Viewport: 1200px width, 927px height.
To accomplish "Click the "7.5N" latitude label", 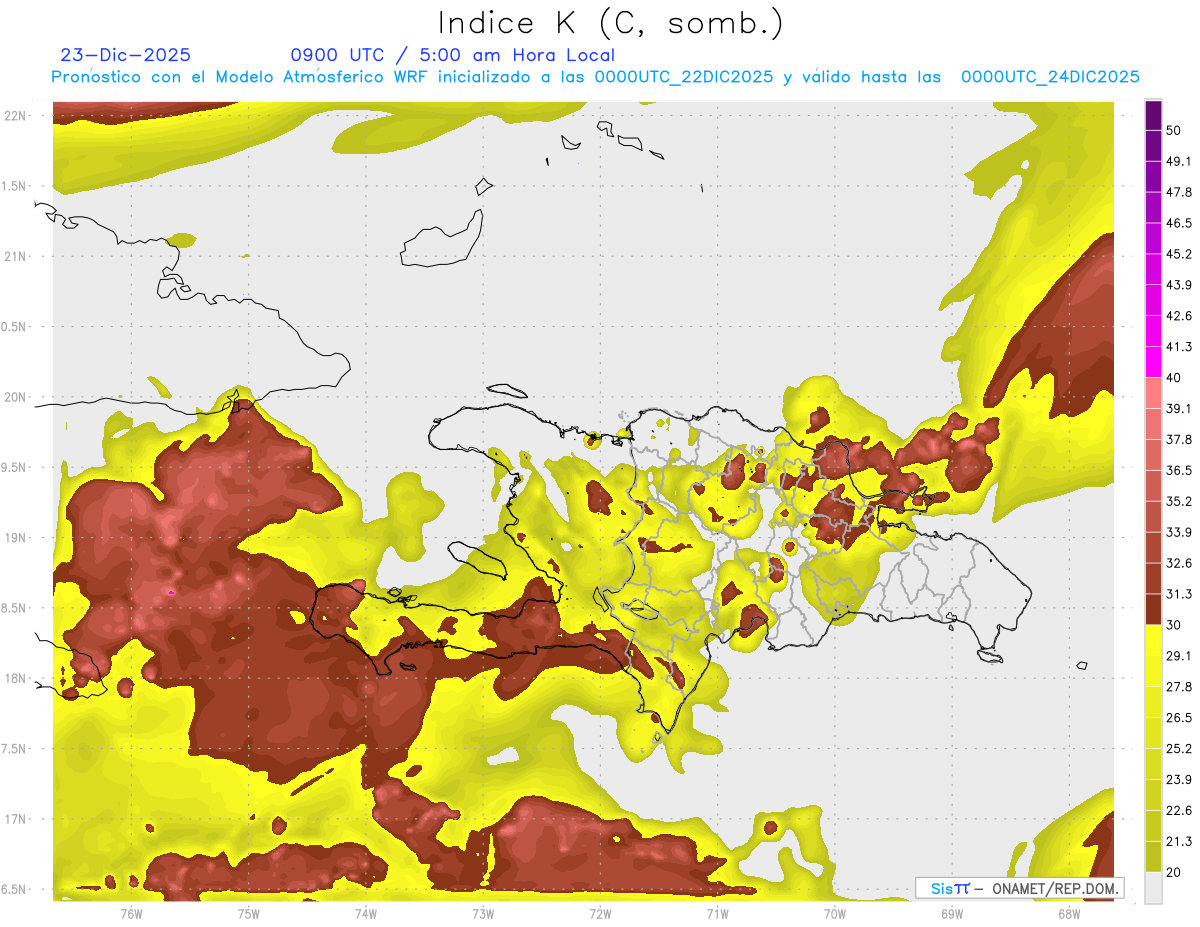I will [15, 749].
